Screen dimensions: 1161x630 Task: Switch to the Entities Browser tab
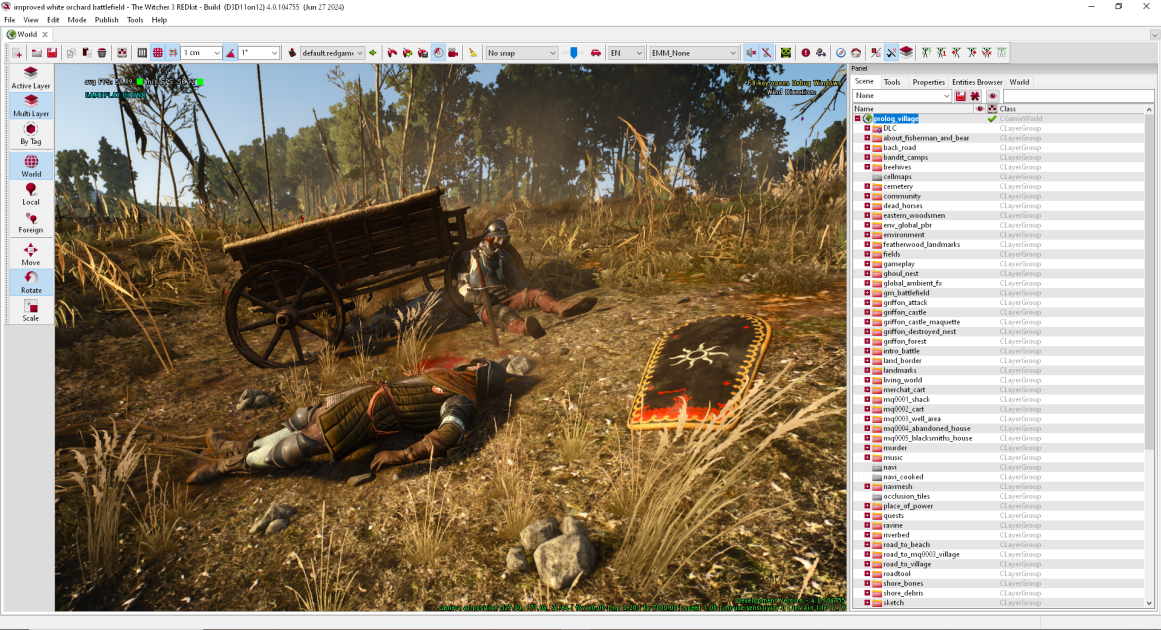[977, 82]
